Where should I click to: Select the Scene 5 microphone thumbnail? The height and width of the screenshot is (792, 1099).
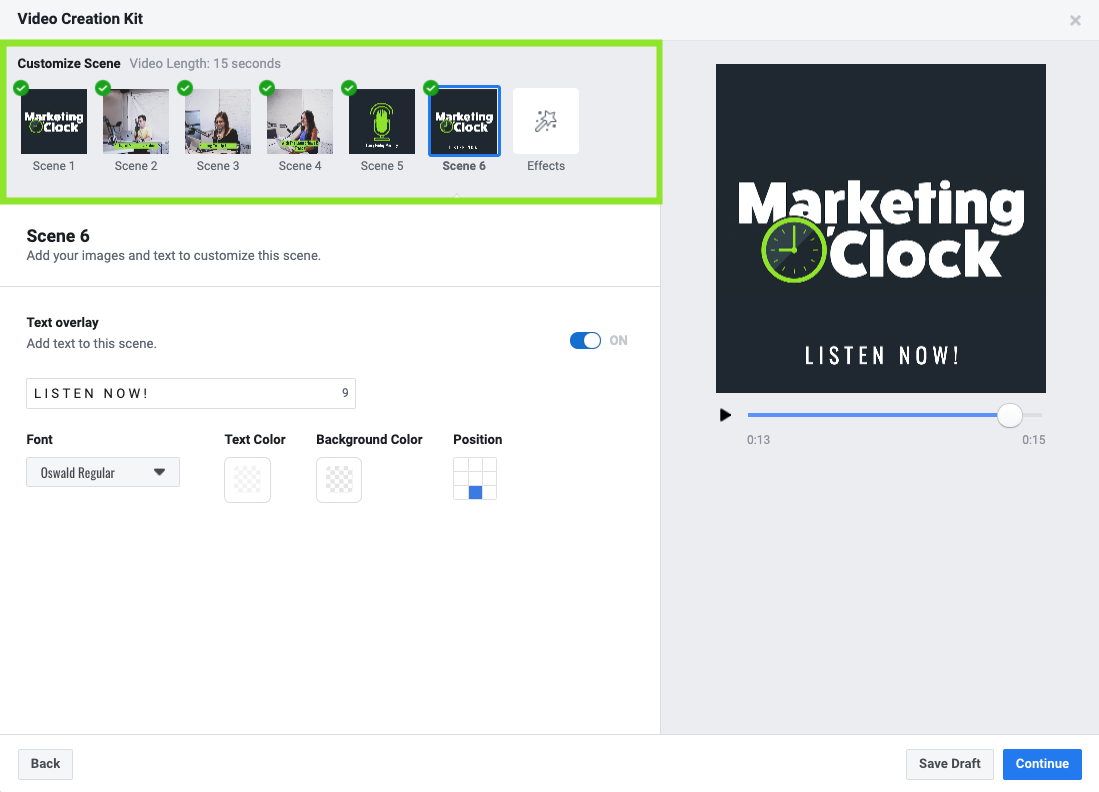click(x=381, y=120)
